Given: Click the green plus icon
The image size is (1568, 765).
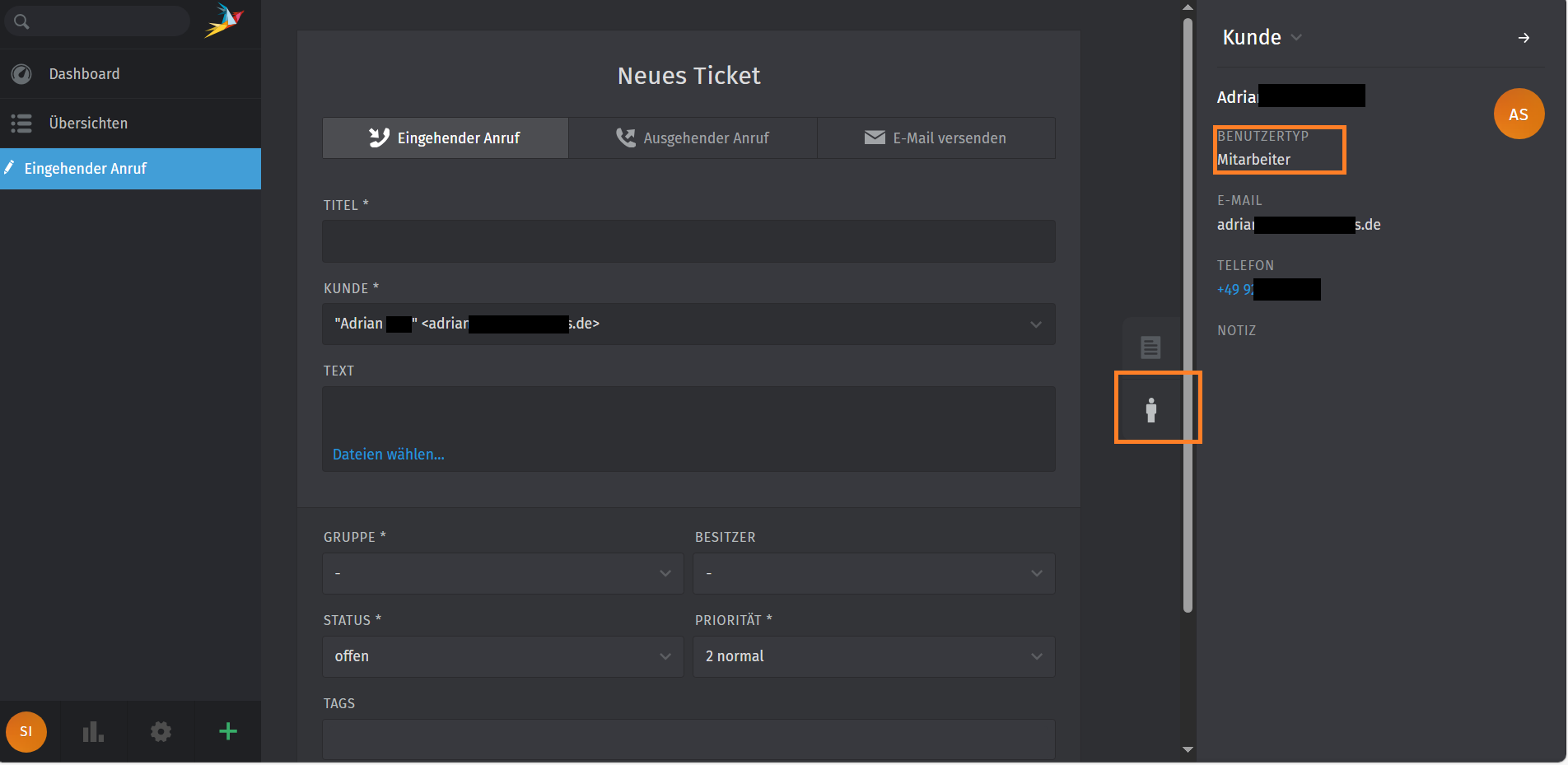Looking at the screenshot, I should pos(228,731).
